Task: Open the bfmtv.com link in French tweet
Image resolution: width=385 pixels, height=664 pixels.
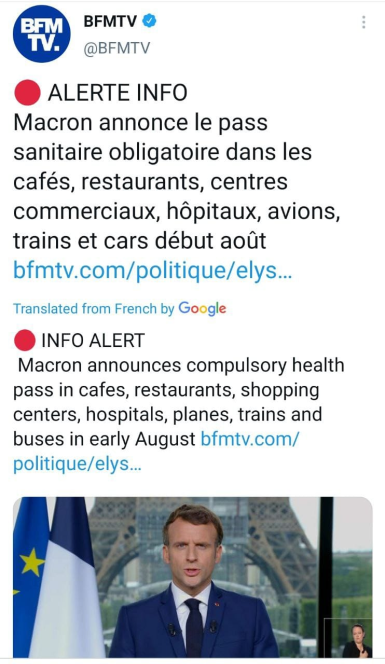Action: (152, 270)
